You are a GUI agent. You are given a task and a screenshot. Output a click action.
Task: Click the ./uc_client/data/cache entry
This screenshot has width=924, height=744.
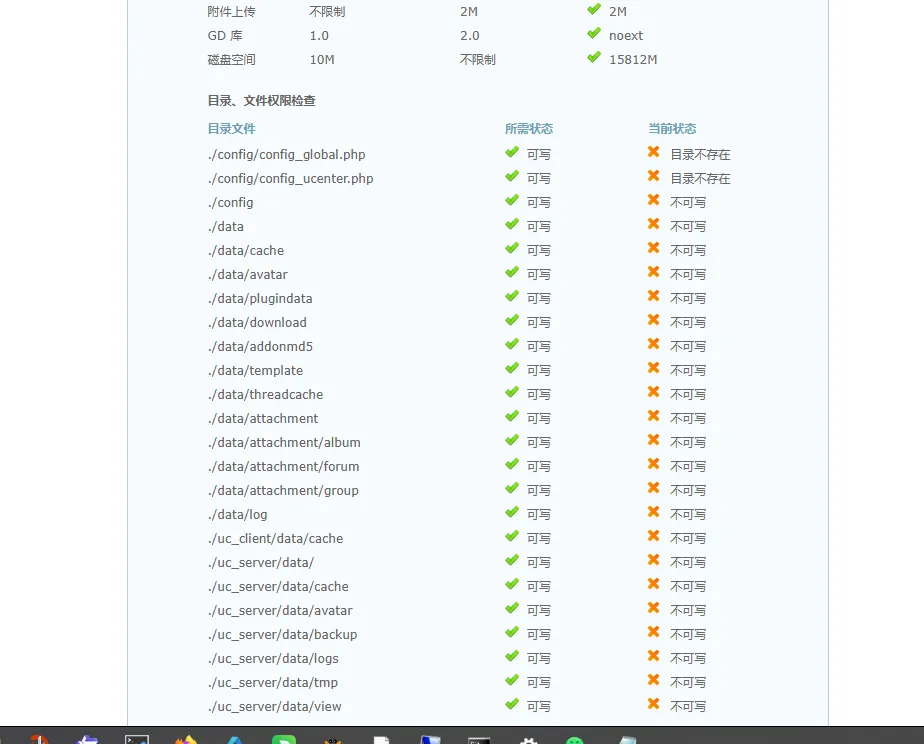(275, 538)
